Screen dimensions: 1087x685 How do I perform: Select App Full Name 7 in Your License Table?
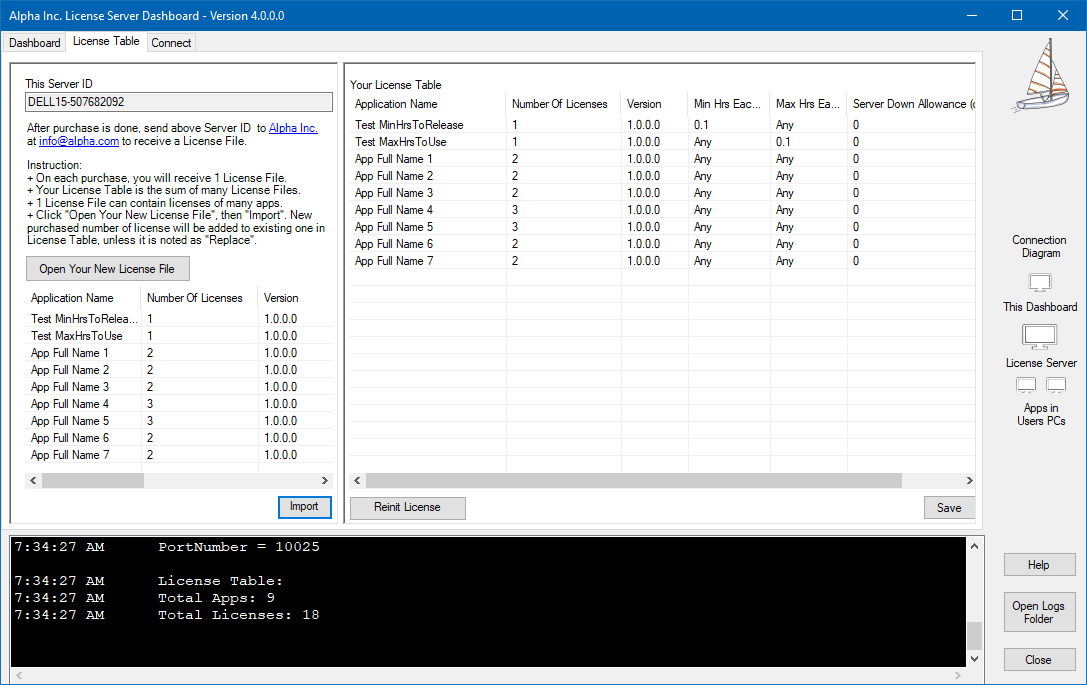point(663,261)
